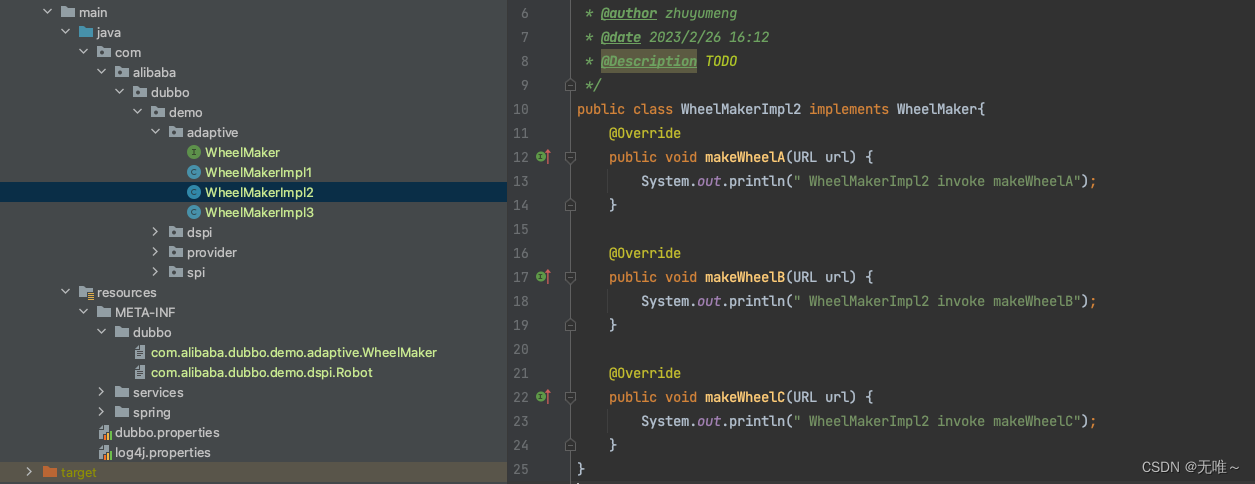1255x484 pixels.
Task: Open com.alibaba.dubbo.demo.dspi.Robot file
Action: pos(262,372)
